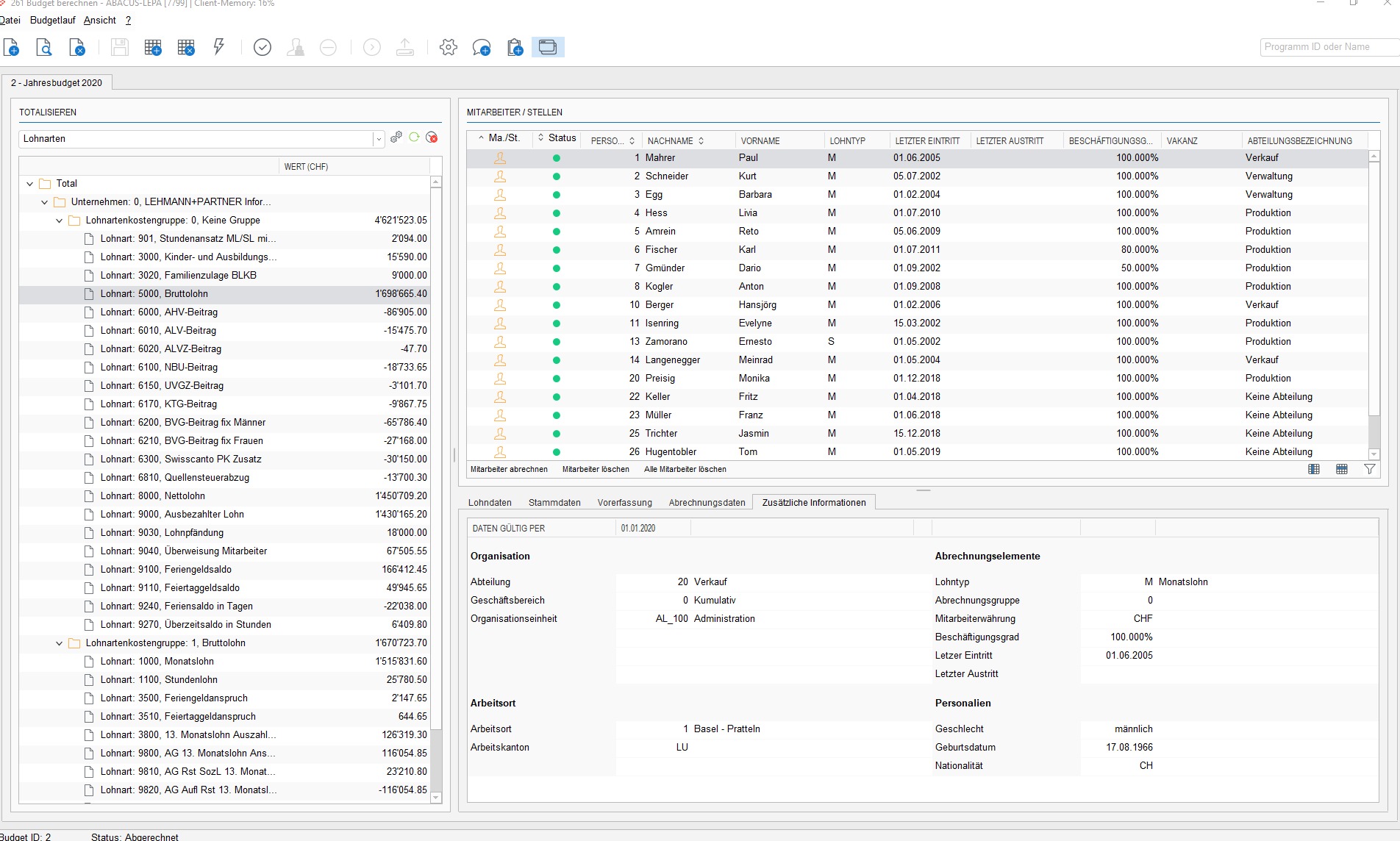Switch to the Lohndaten tab
The height and width of the screenshot is (841, 1400).
pyautogui.click(x=490, y=503)
